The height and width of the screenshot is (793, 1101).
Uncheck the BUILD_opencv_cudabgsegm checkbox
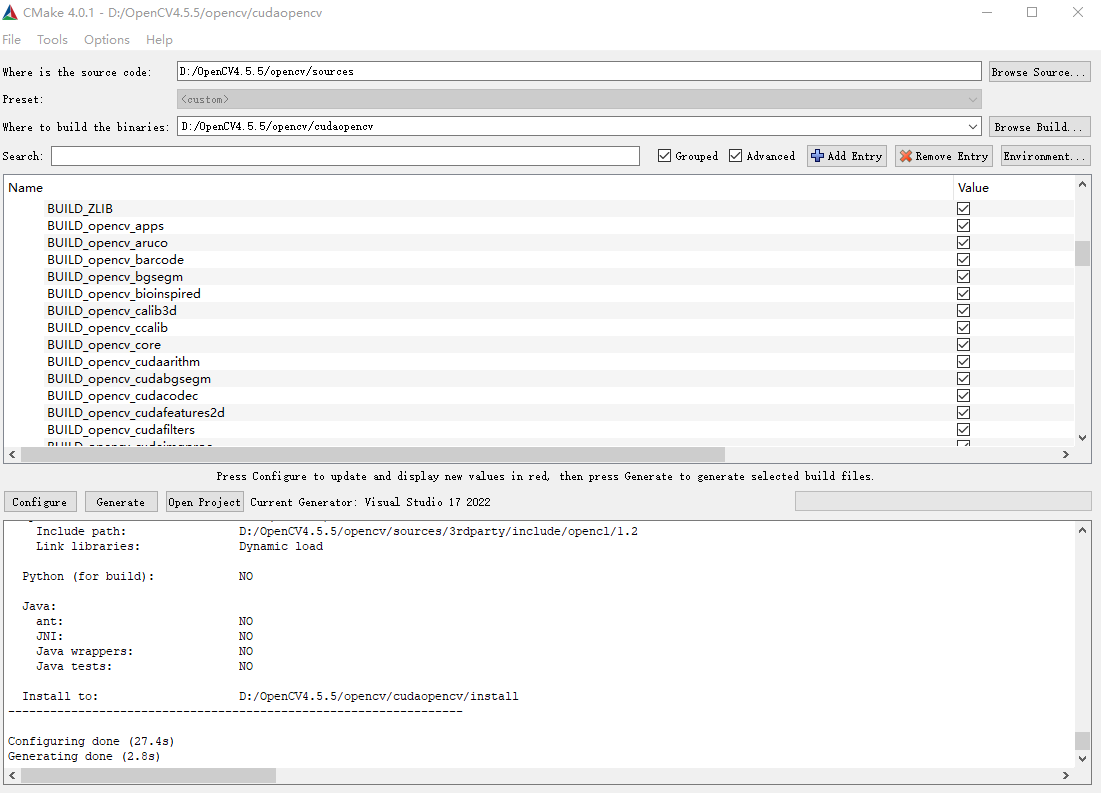(x=963, y=379)
